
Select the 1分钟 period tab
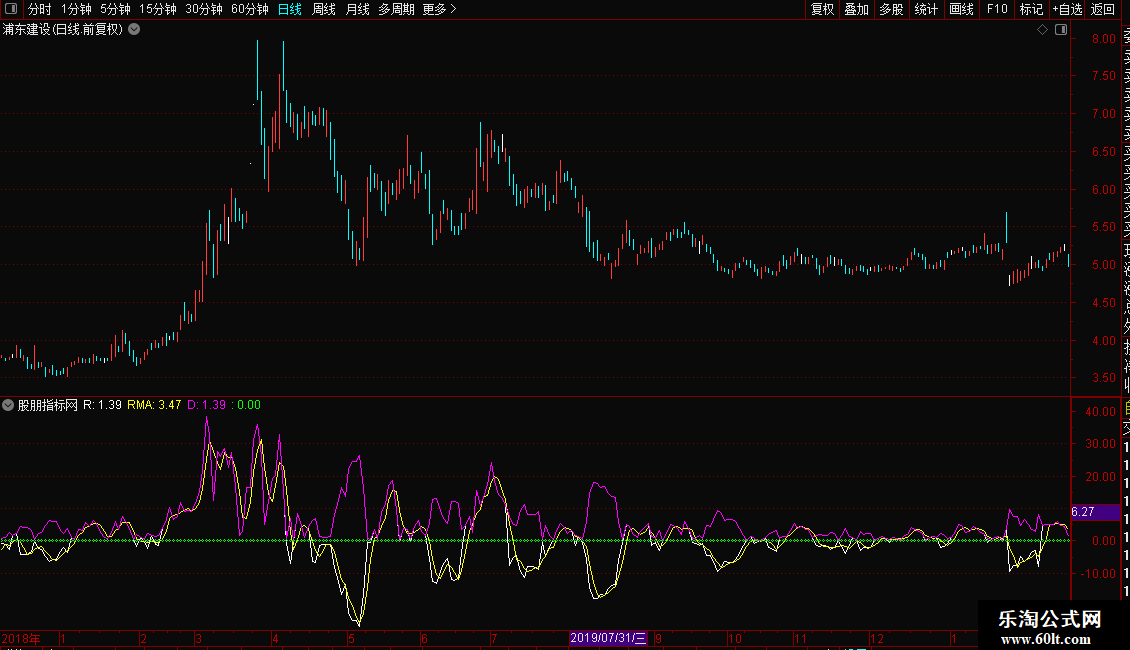click(x=76, y=9)
